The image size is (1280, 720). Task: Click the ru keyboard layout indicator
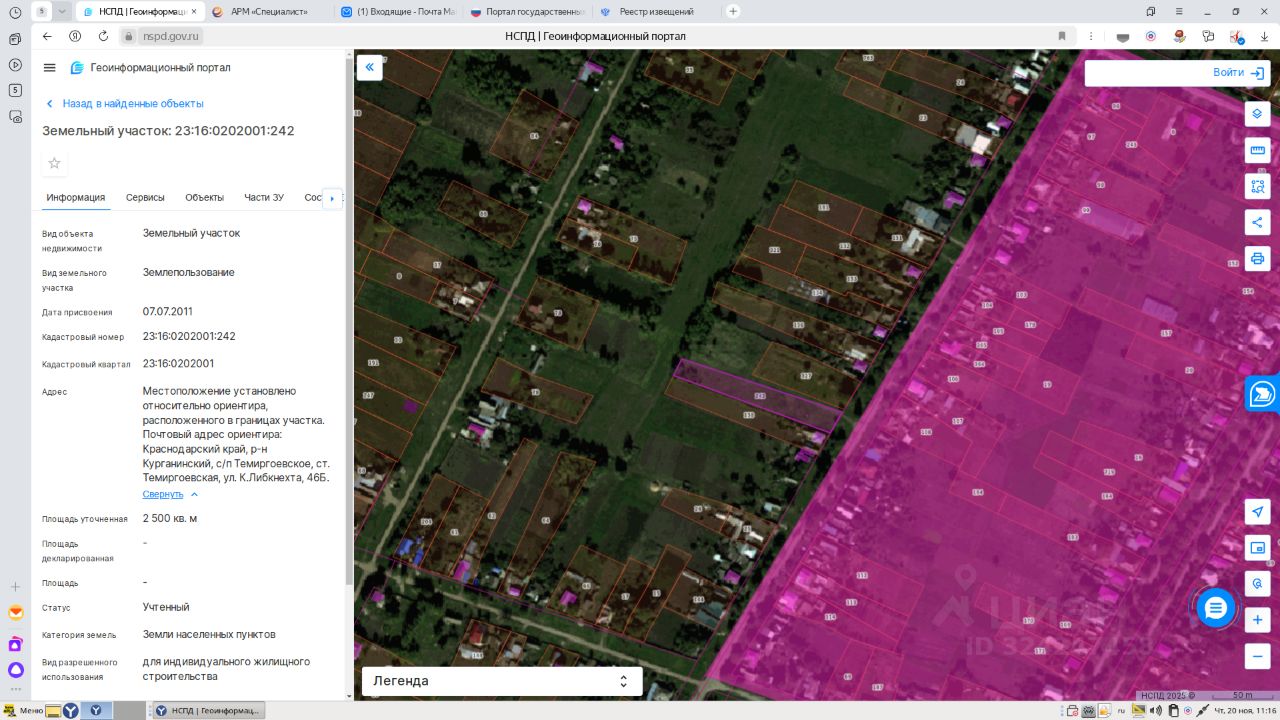(1121, 710)
